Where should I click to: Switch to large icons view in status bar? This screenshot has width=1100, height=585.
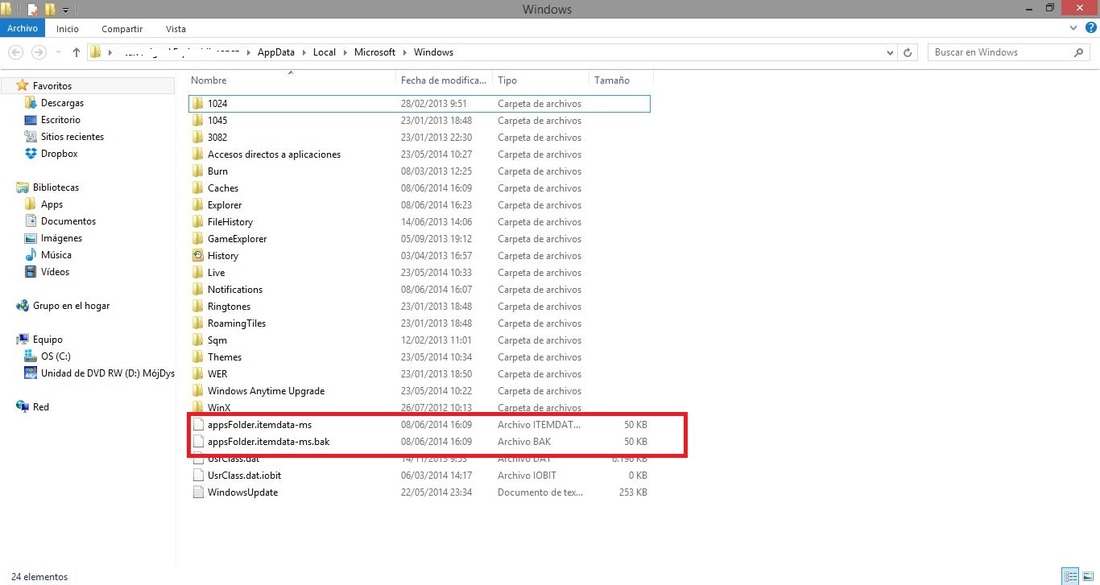tap(1088, 577)
